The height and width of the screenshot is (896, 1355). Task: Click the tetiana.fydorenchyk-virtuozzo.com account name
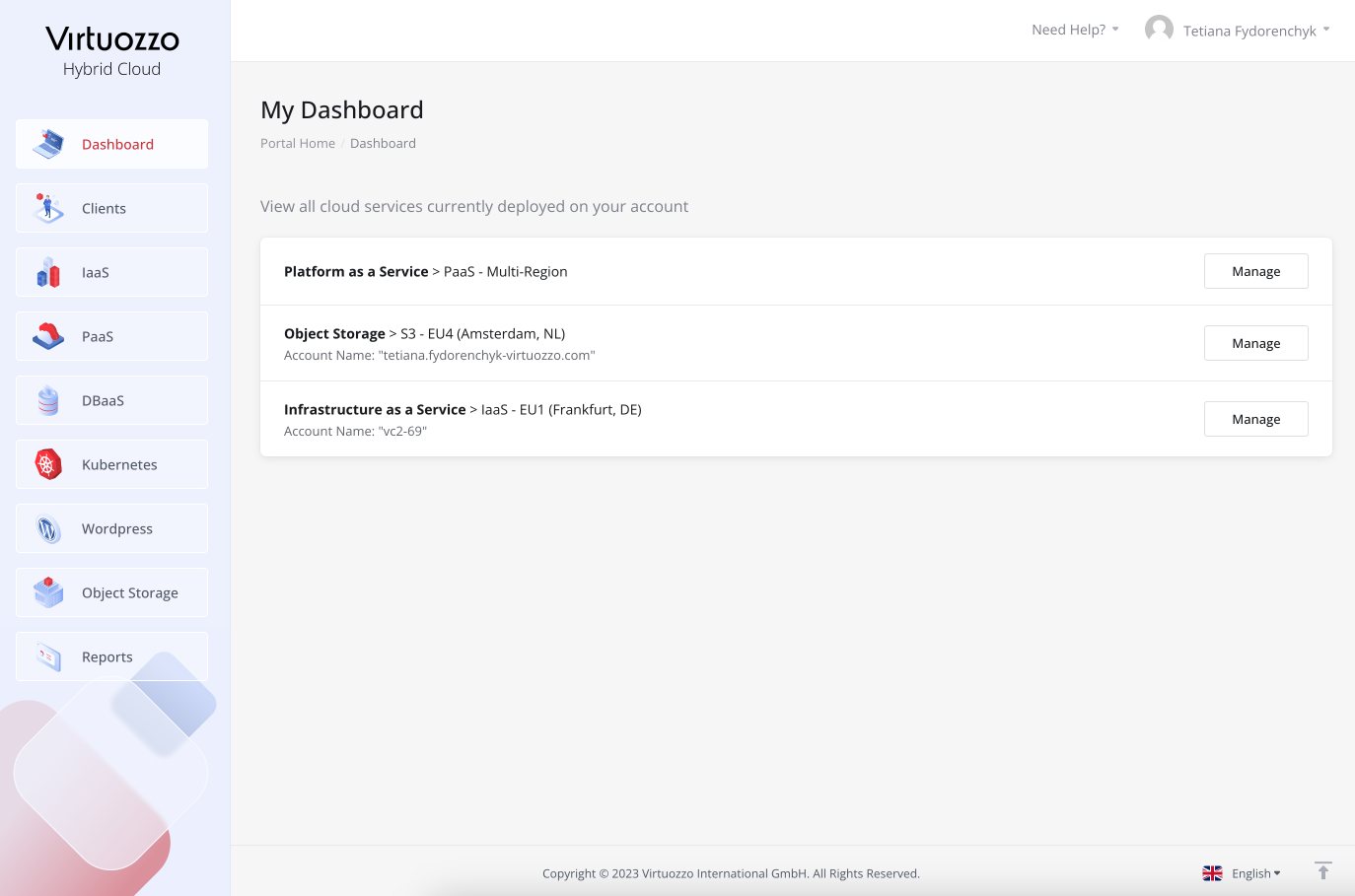coord(488,355)
